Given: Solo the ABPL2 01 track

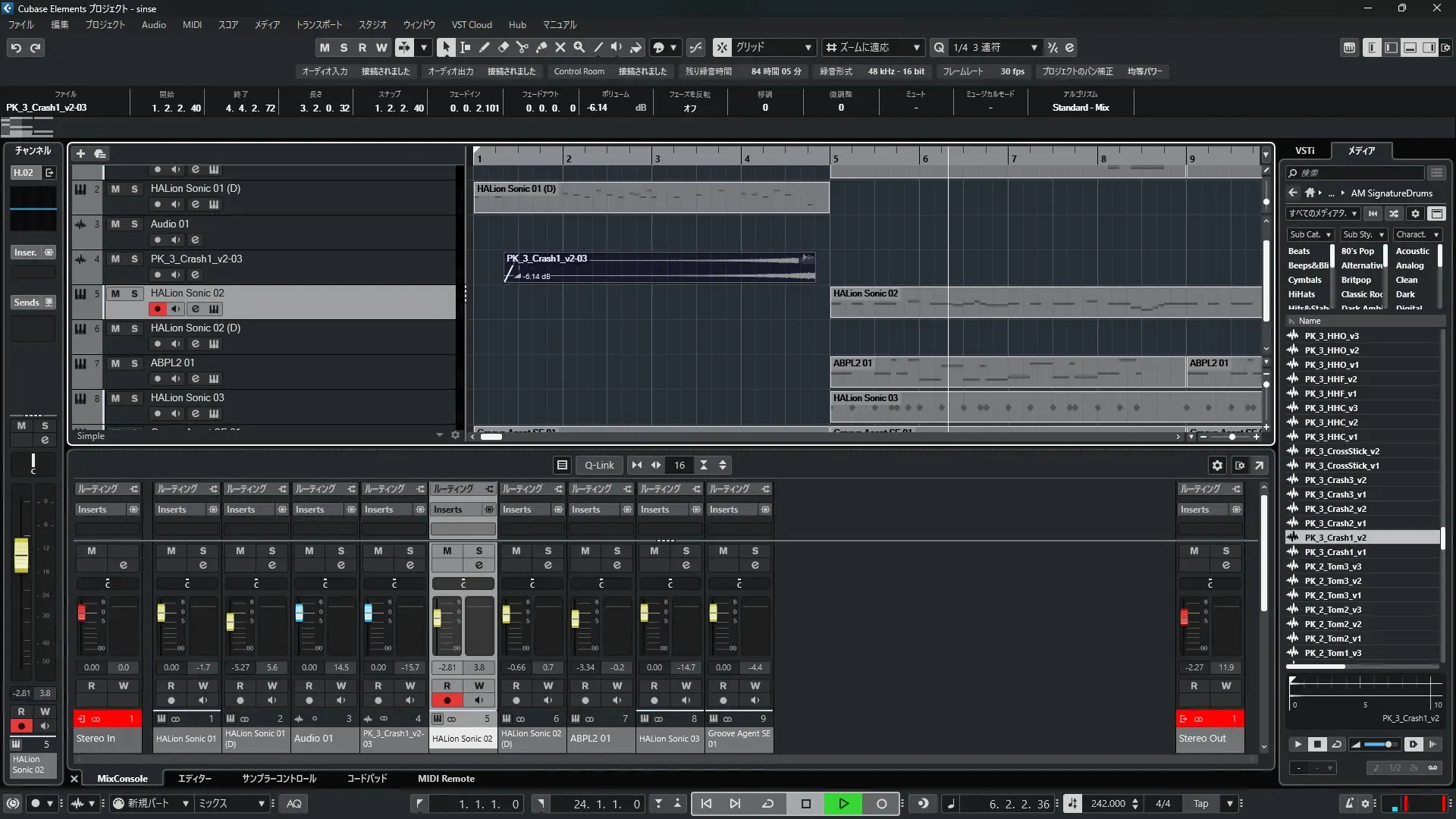Looking at the screenshot, I should [x=134, y=363].
